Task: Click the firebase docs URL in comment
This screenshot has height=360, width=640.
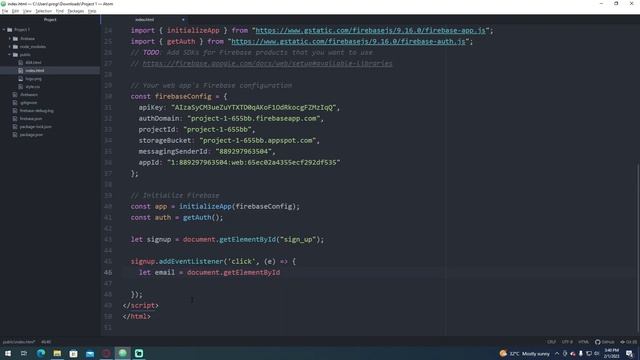Action: pyautogui.click(x=267, y=63)
